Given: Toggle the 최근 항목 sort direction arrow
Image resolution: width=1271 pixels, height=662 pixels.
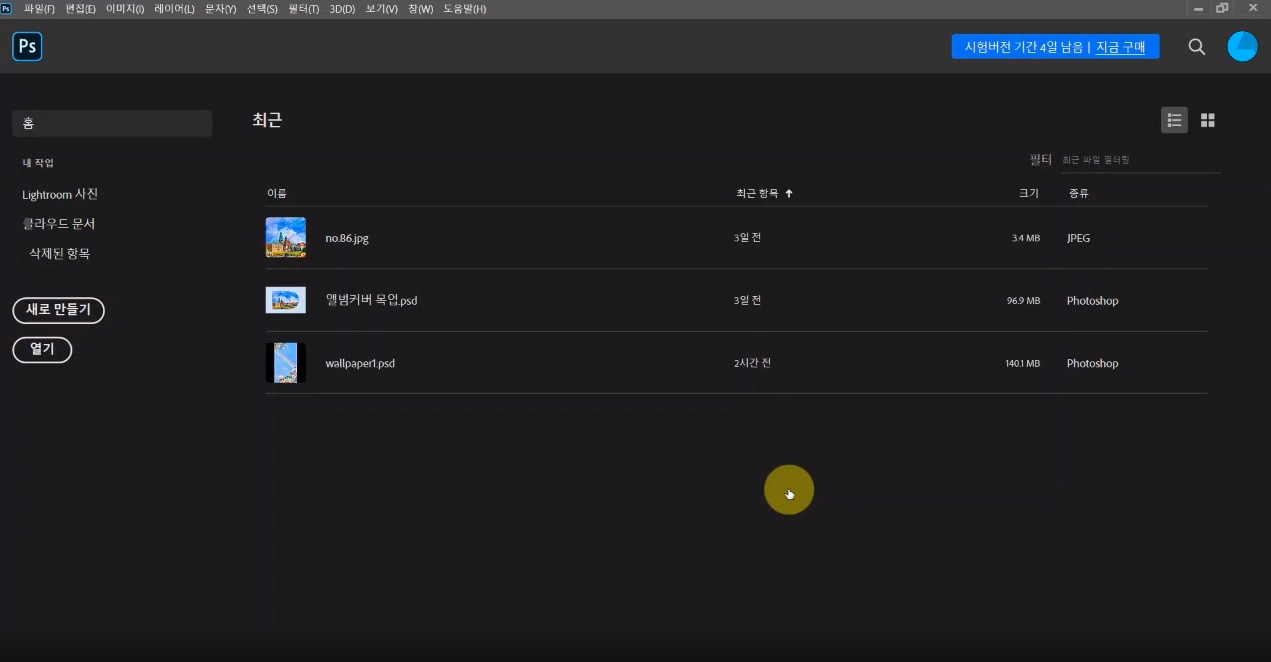Looking at the screenshot, I should 789,192.
